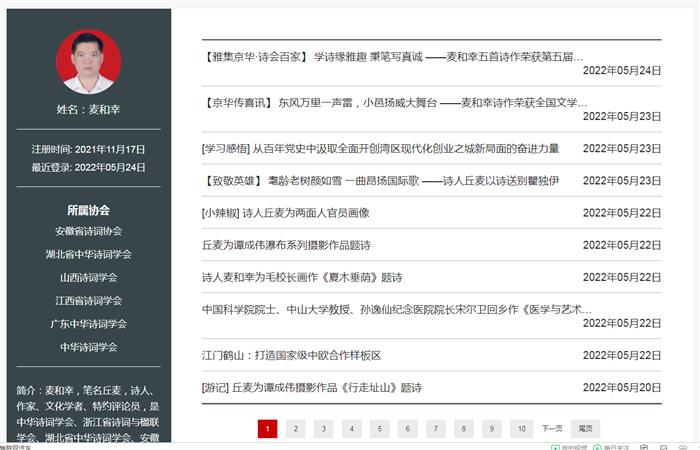Click the name text 姓名：麦和幸
The image size is (700, 450).
tap(88, 109)
